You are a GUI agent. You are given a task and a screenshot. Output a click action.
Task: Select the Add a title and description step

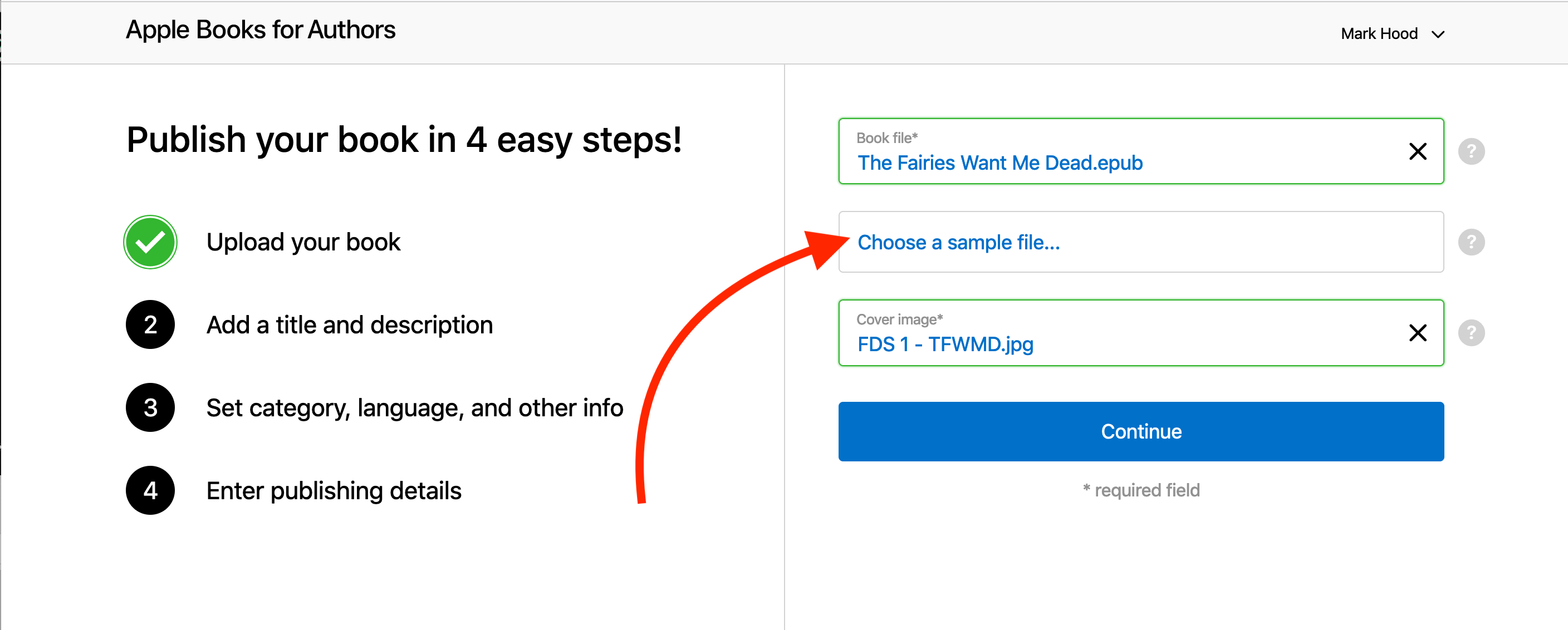[349, 324]
